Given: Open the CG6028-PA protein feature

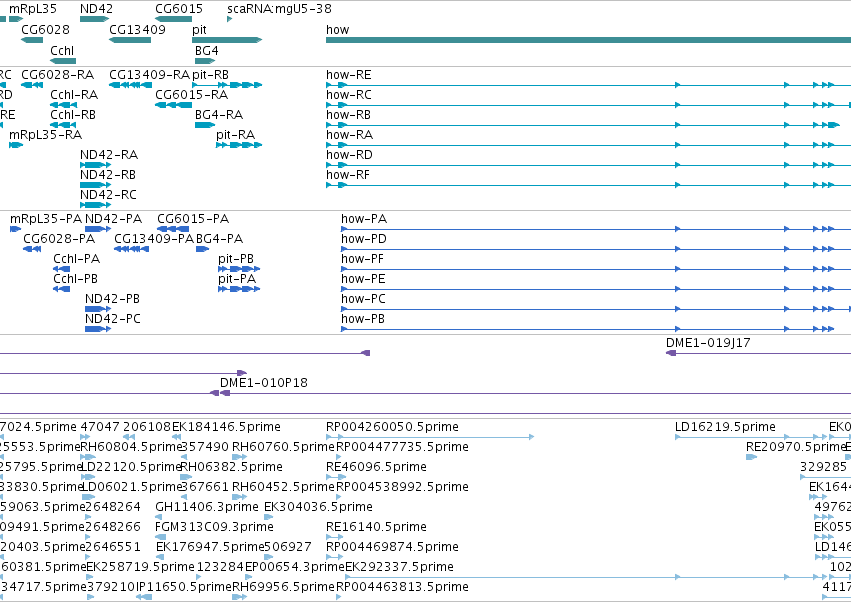Looking at the screenshot, I should pyautogui.click(x=59, y=239).
